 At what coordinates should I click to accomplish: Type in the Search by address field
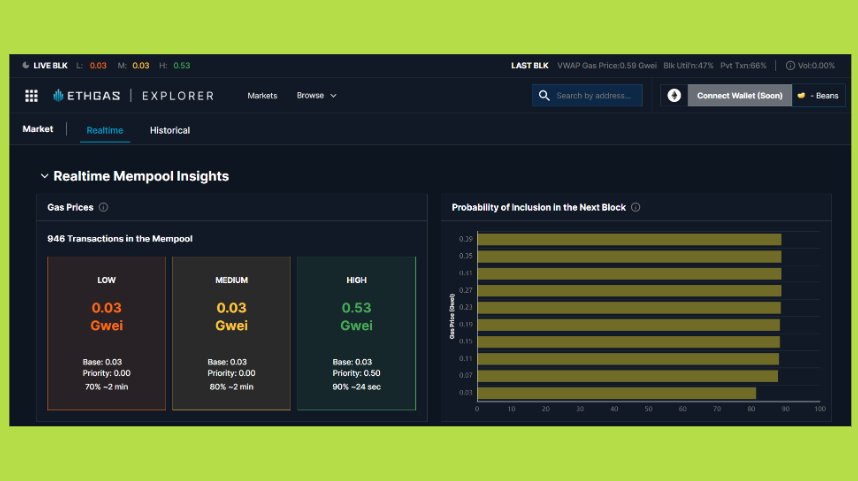pos(594,96)
